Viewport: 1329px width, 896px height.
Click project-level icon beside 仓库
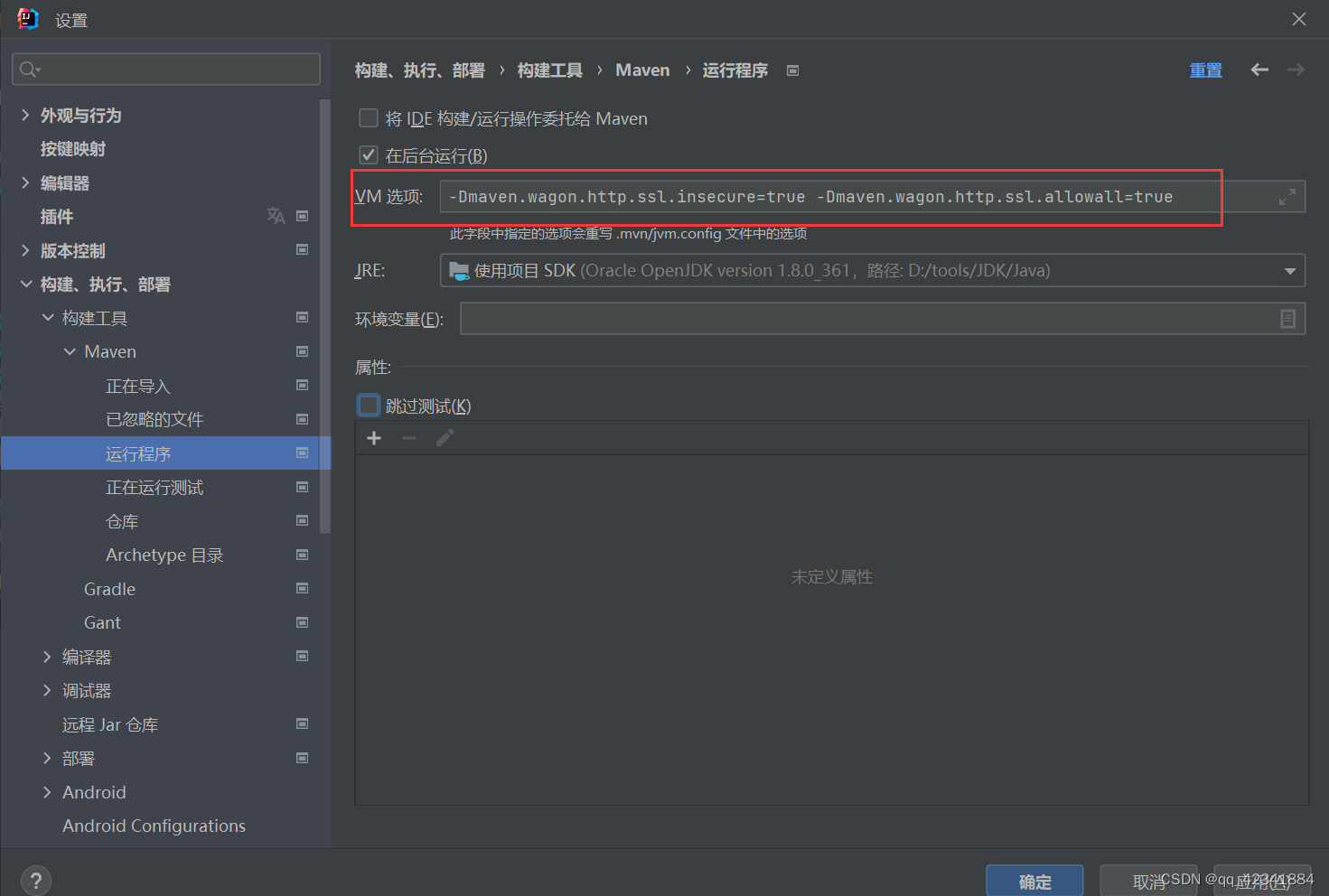point(303,520)
